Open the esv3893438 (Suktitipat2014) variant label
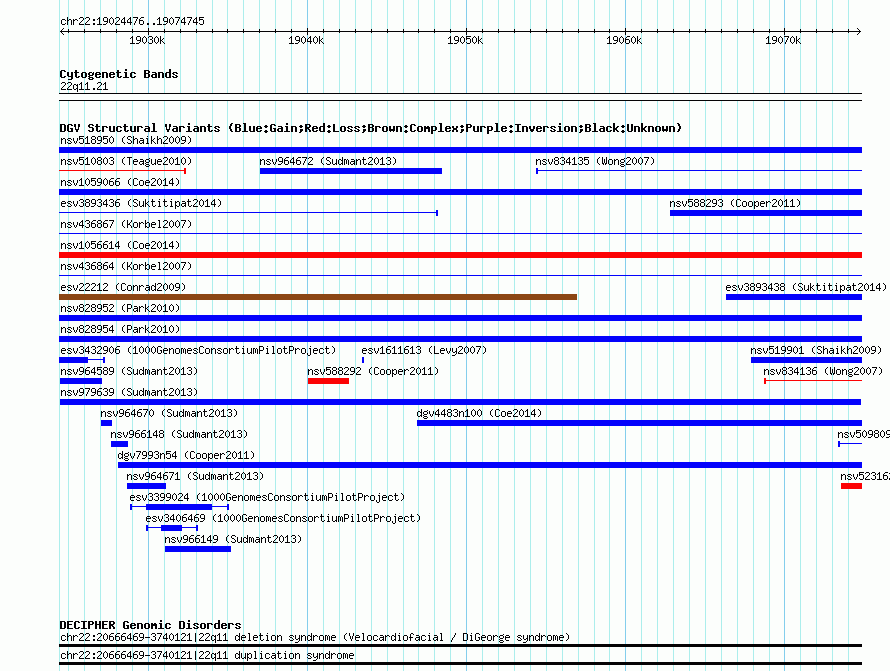 pyautogui.click(x=806, y=287)
